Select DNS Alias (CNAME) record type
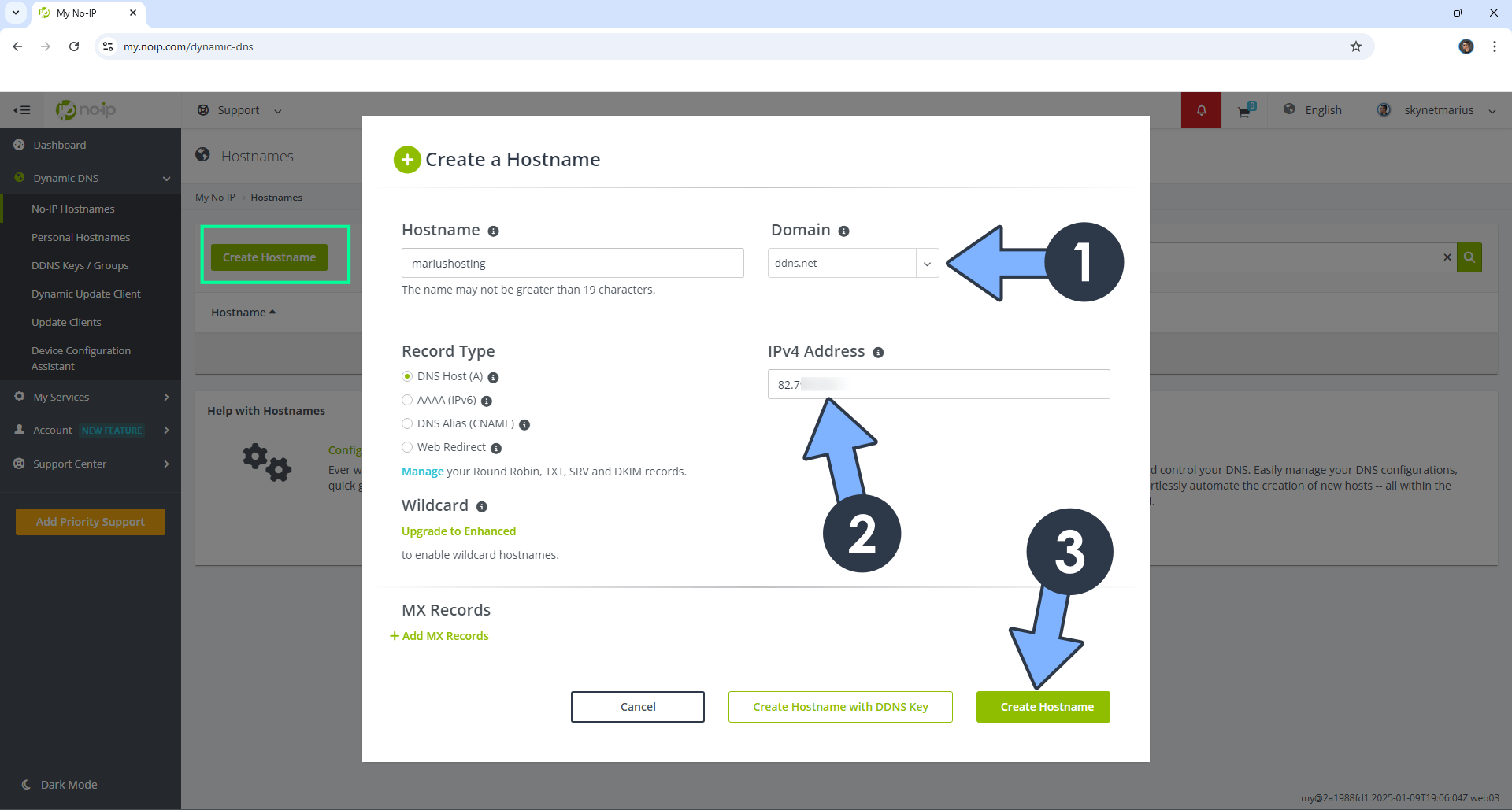 click(x=407, y=423)
